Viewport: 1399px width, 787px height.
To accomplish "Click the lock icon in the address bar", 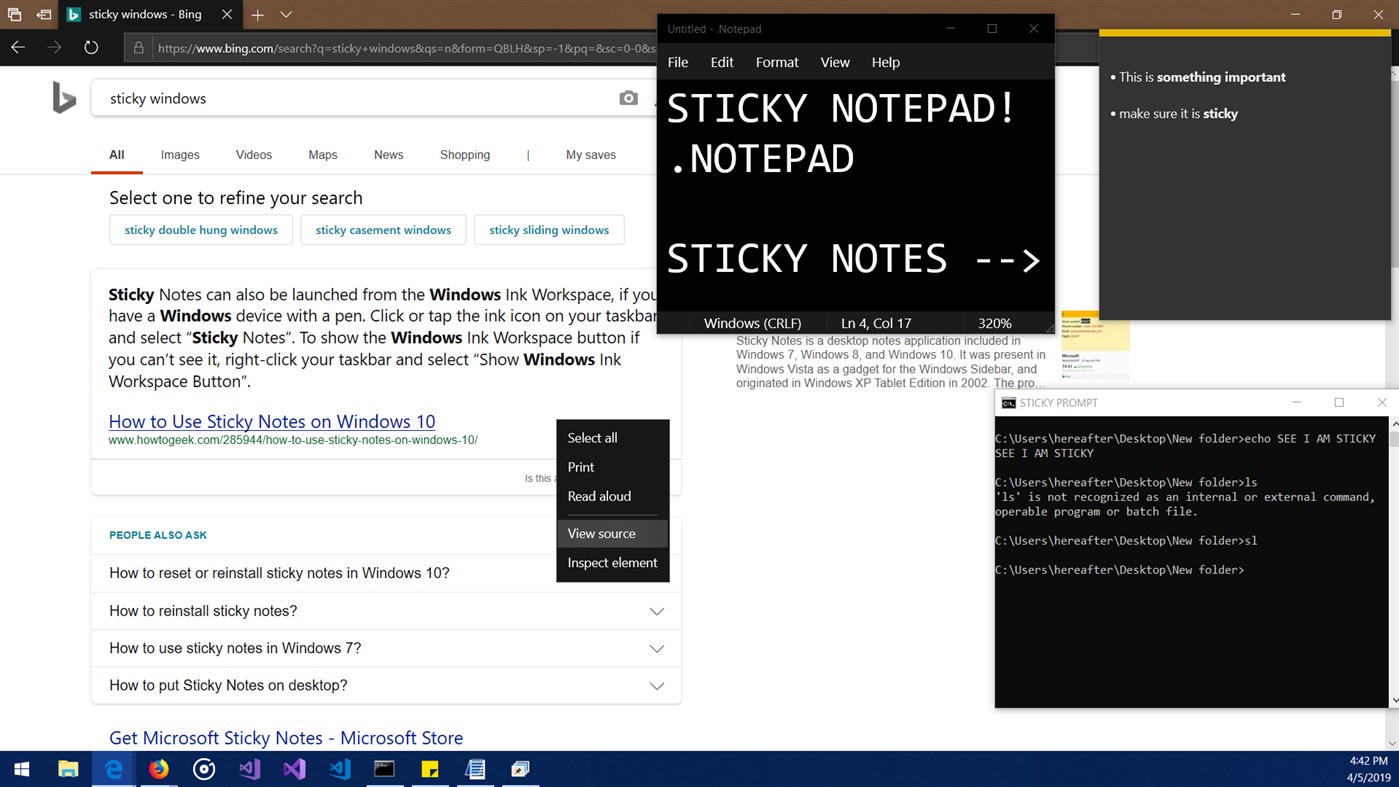I will click(x=137, y=47).
